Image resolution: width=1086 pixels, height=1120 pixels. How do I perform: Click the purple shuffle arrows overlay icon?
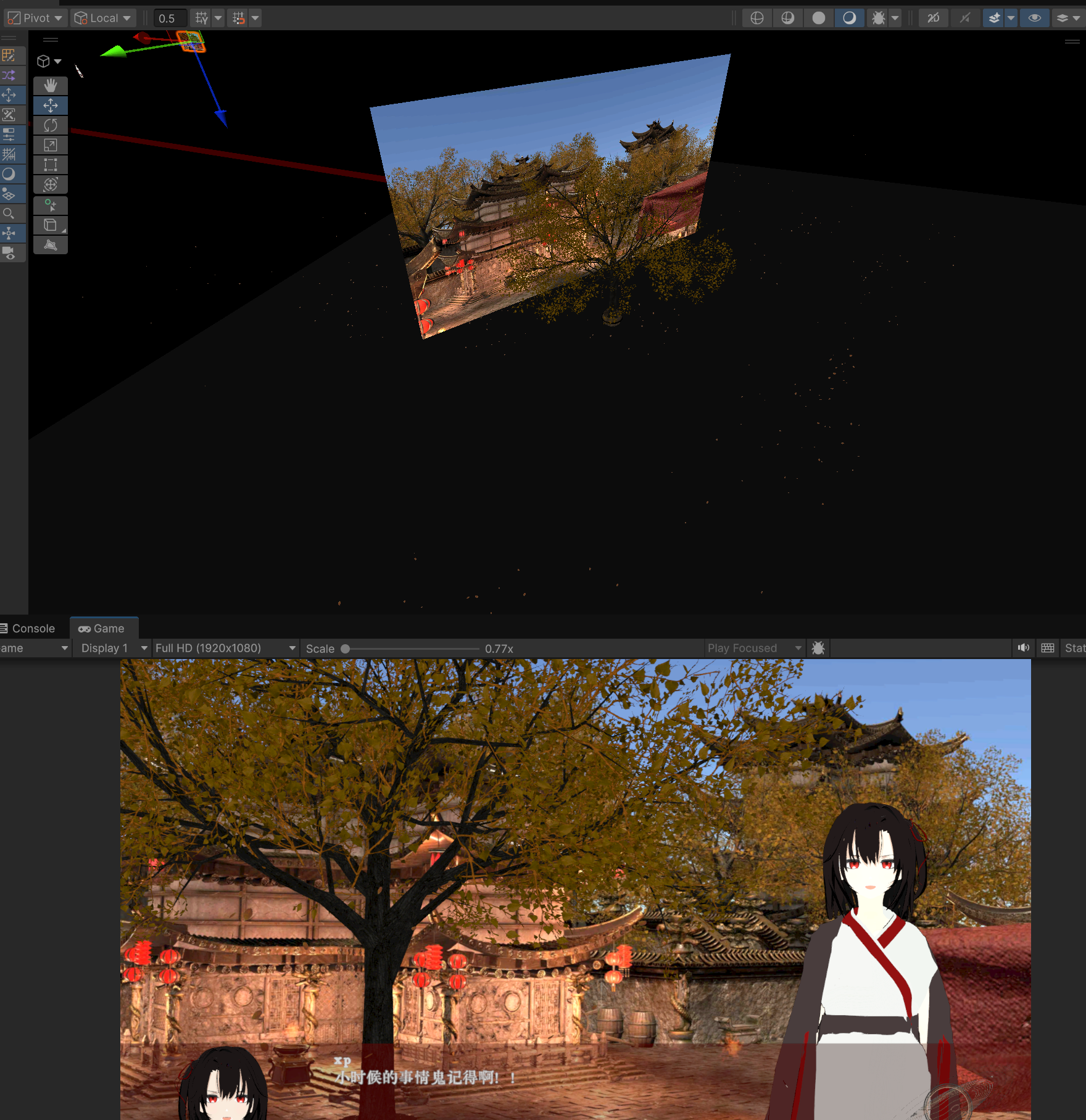click(x=9, y=75)
